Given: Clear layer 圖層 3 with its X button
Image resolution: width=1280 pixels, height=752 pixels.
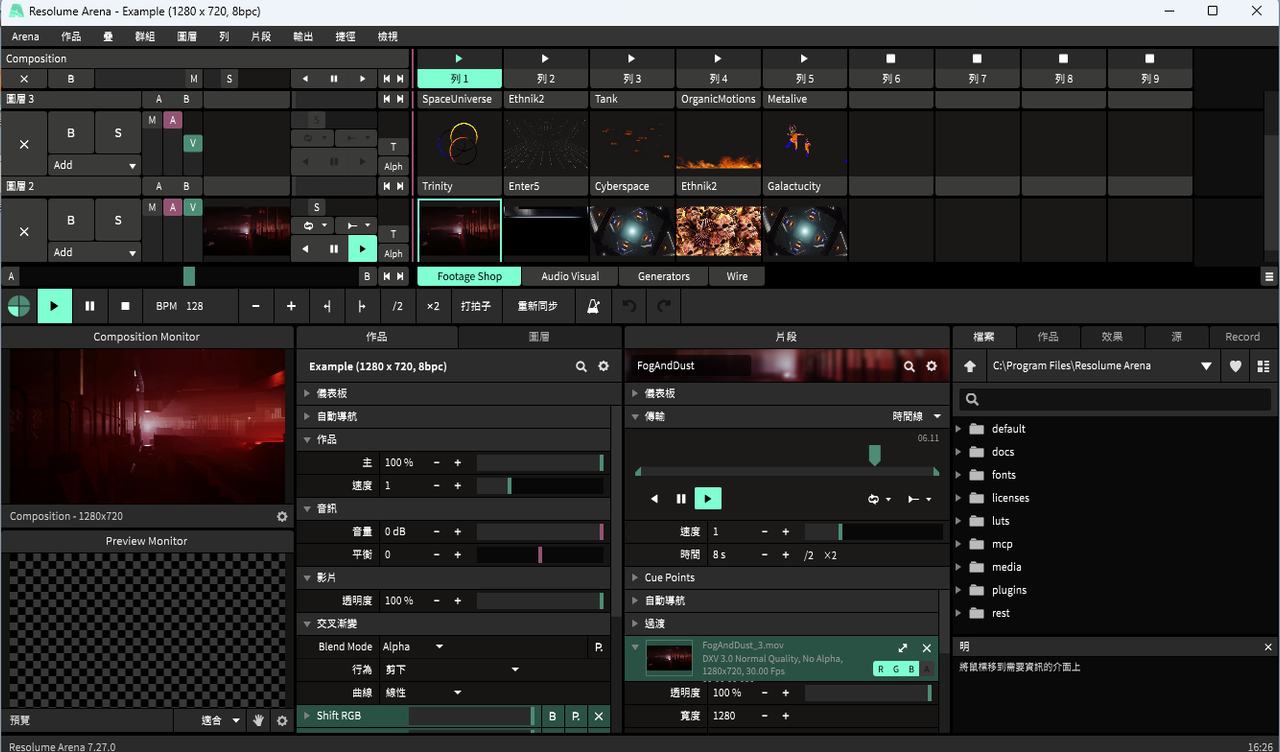Looking at the screenshot, I should point(24,145).
